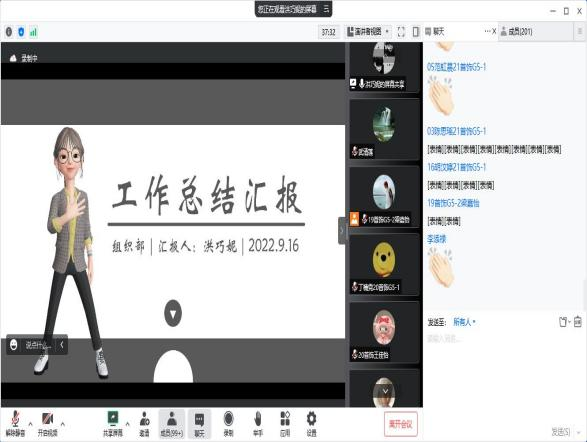Open video options arrow beside camera
Screen dimensions: 587x442
[63, 424]
